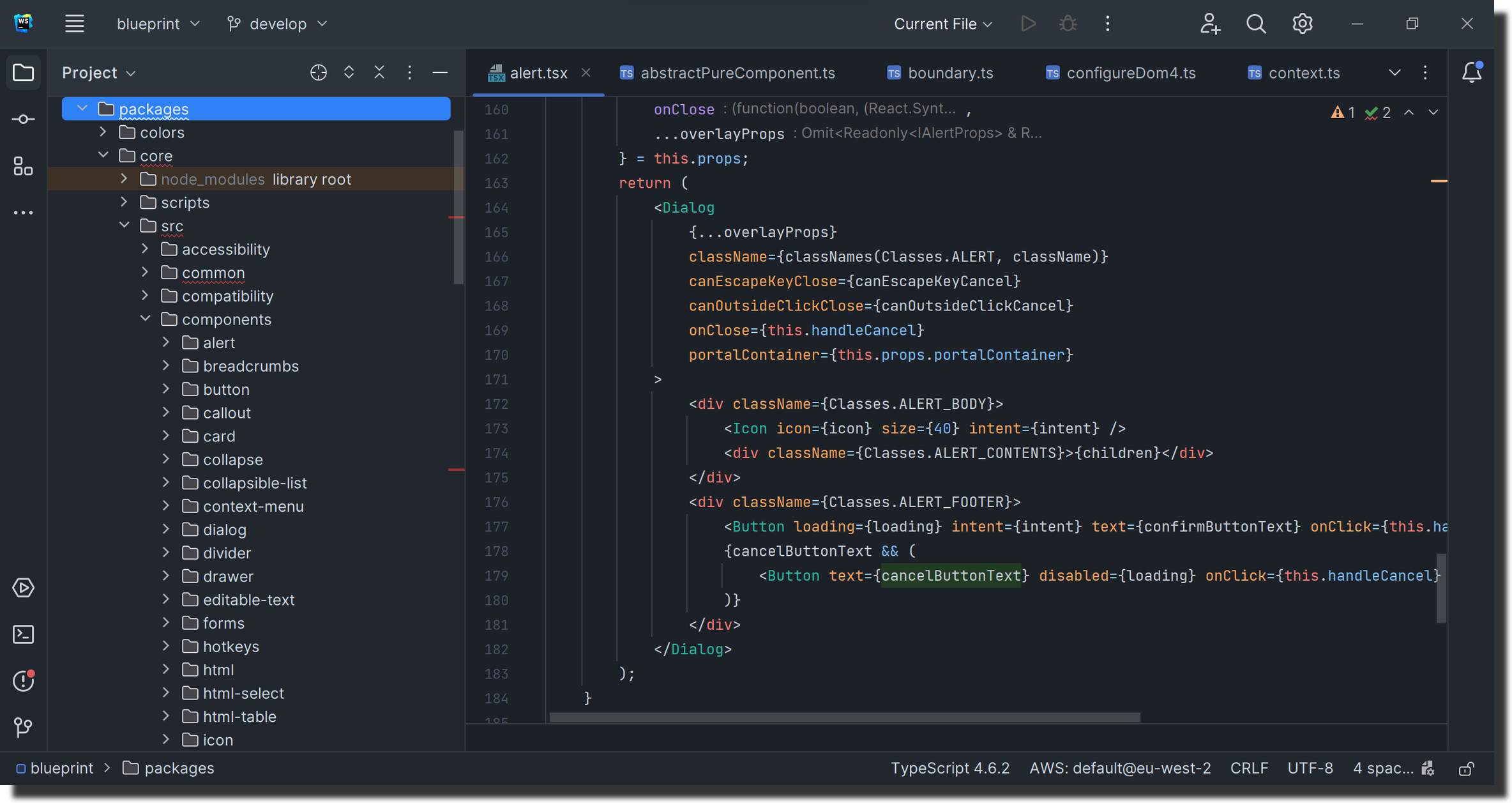Switch to the boundary.ts tab

[x=950, y=73]
